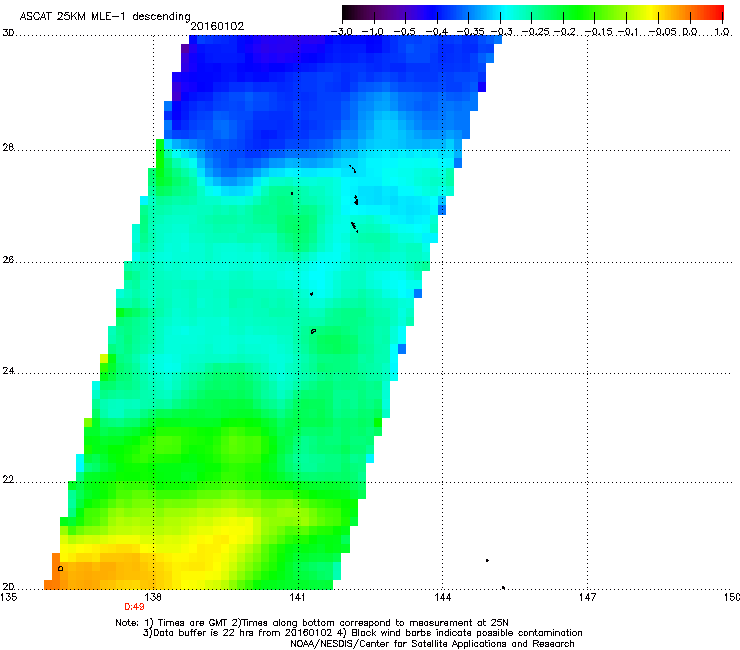Select the note line about Data buffer 22 hrs
The height and width of the screenshot is (650, 740).
click(362, 633)
